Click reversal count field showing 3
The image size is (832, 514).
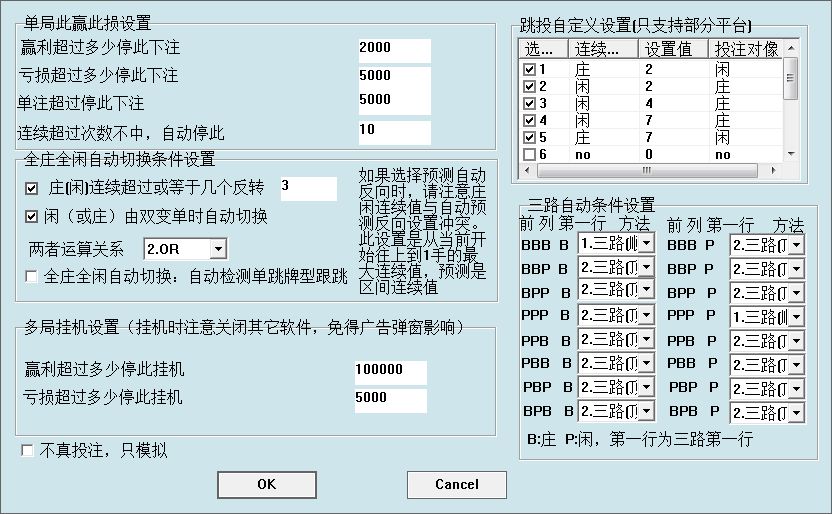coord(309,189)
